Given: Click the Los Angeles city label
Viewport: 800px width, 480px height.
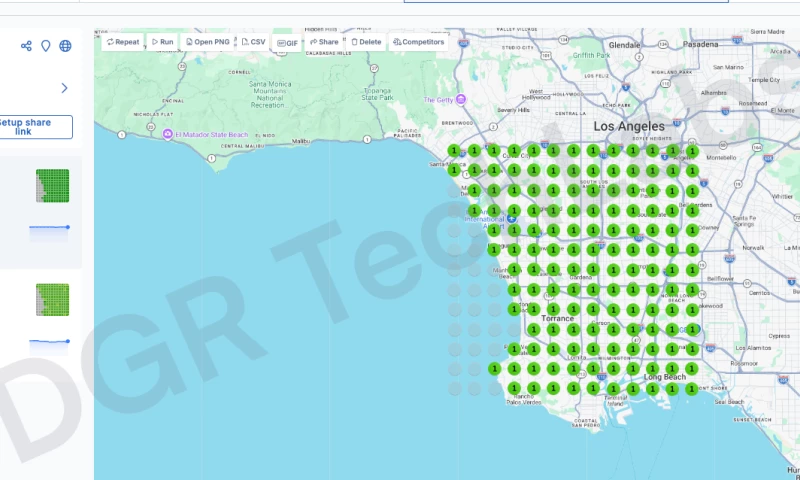Looking at the screenshot, I should point(629,126).
